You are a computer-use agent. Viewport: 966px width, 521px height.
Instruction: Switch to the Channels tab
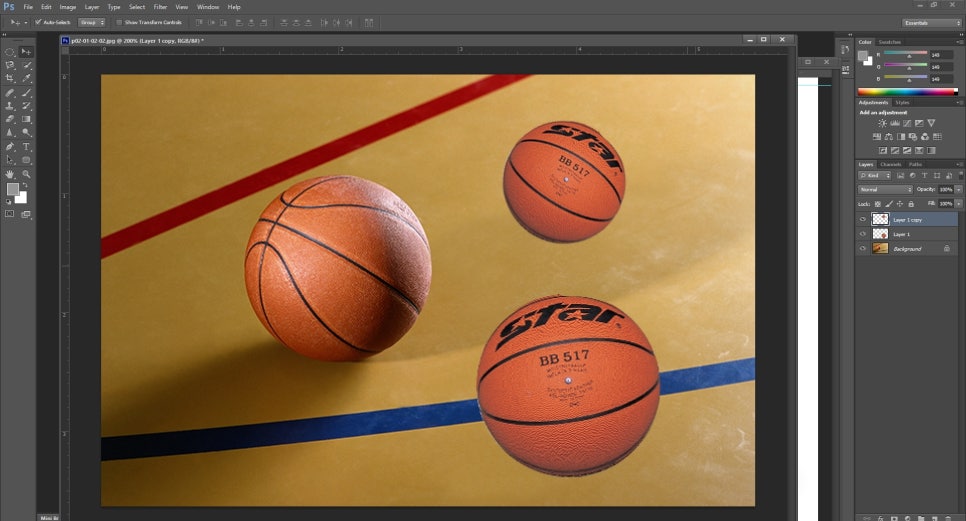890,164
